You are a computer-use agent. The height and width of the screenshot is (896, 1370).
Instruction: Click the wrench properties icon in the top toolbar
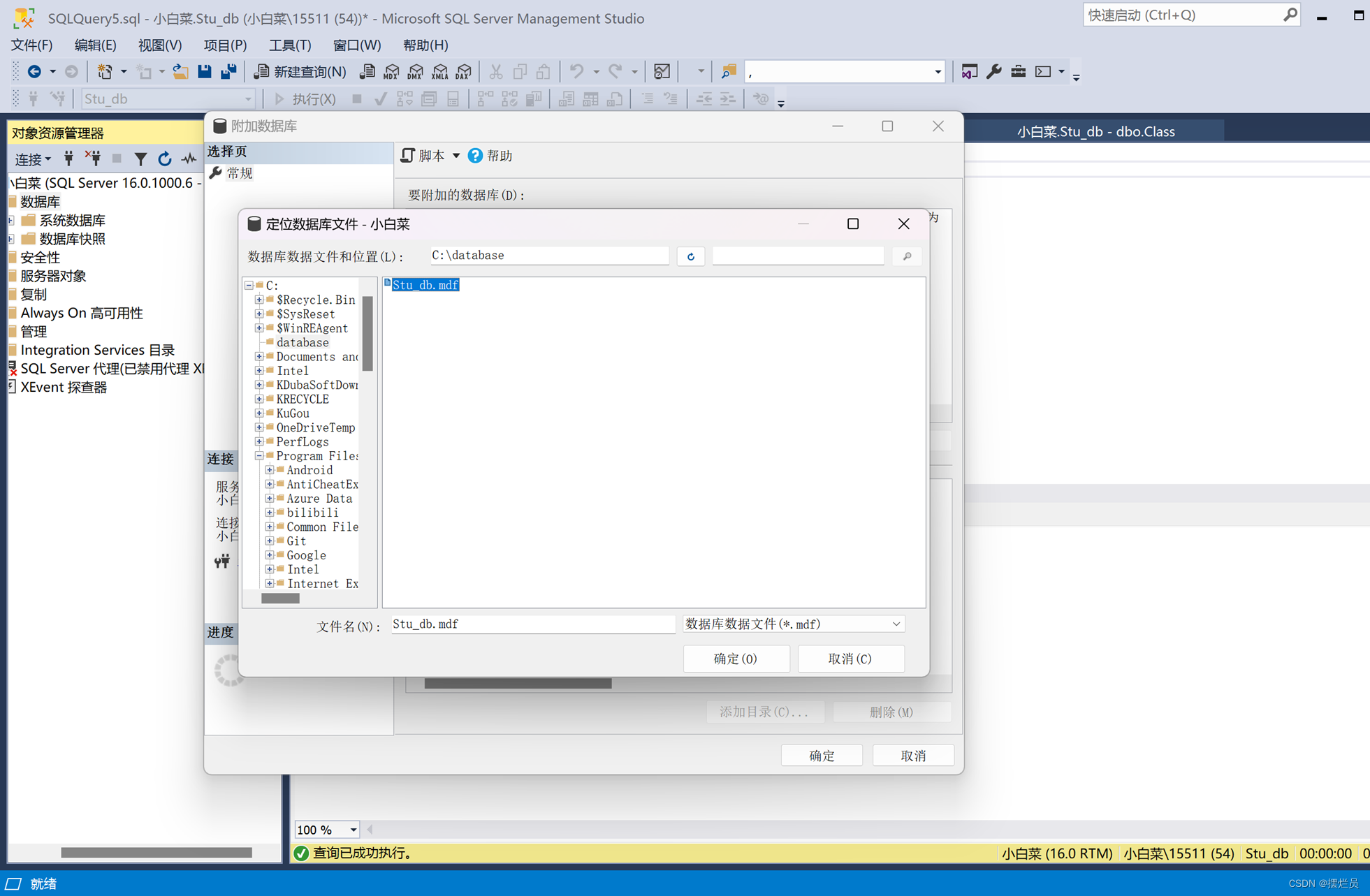pos(993,71)
